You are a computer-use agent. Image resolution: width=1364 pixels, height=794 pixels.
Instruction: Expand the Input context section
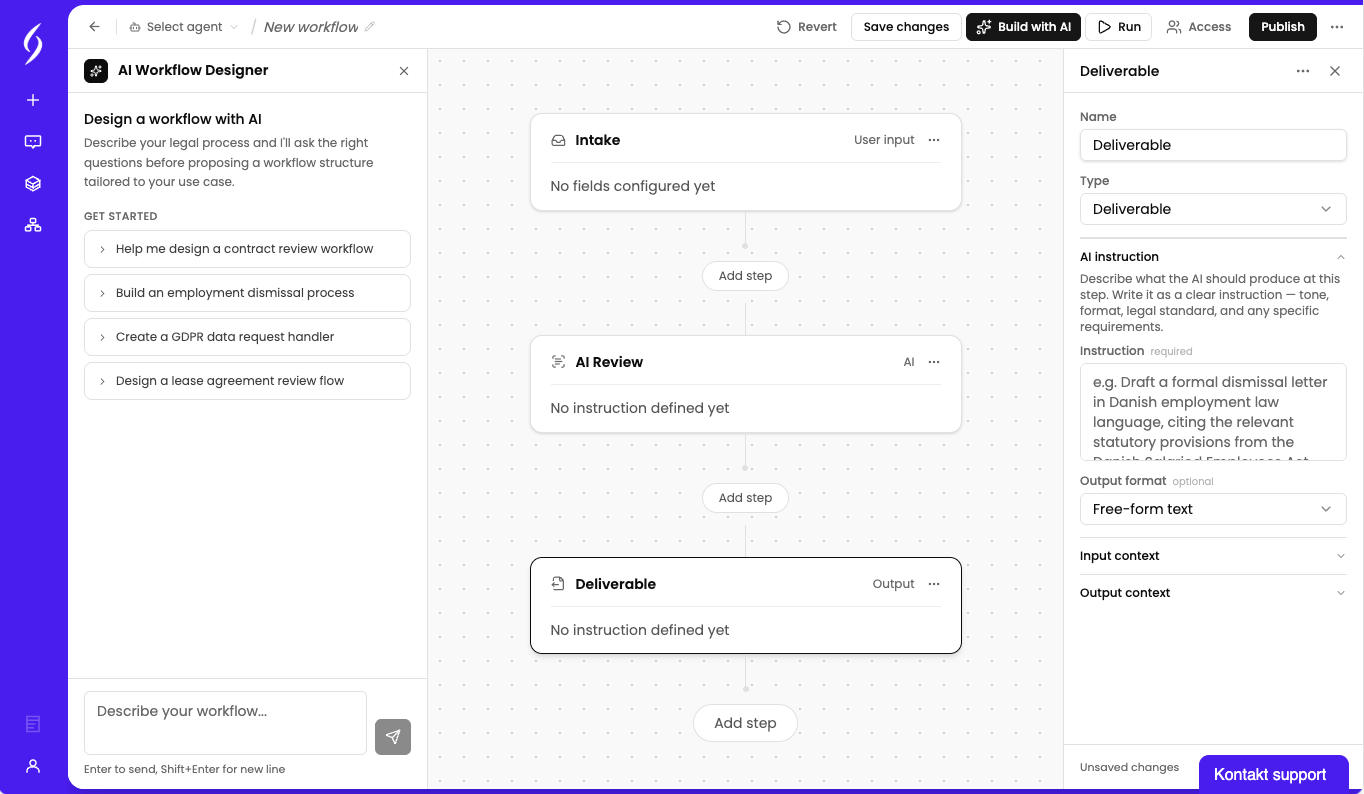pyautogui.click(x=1213, y=556)
